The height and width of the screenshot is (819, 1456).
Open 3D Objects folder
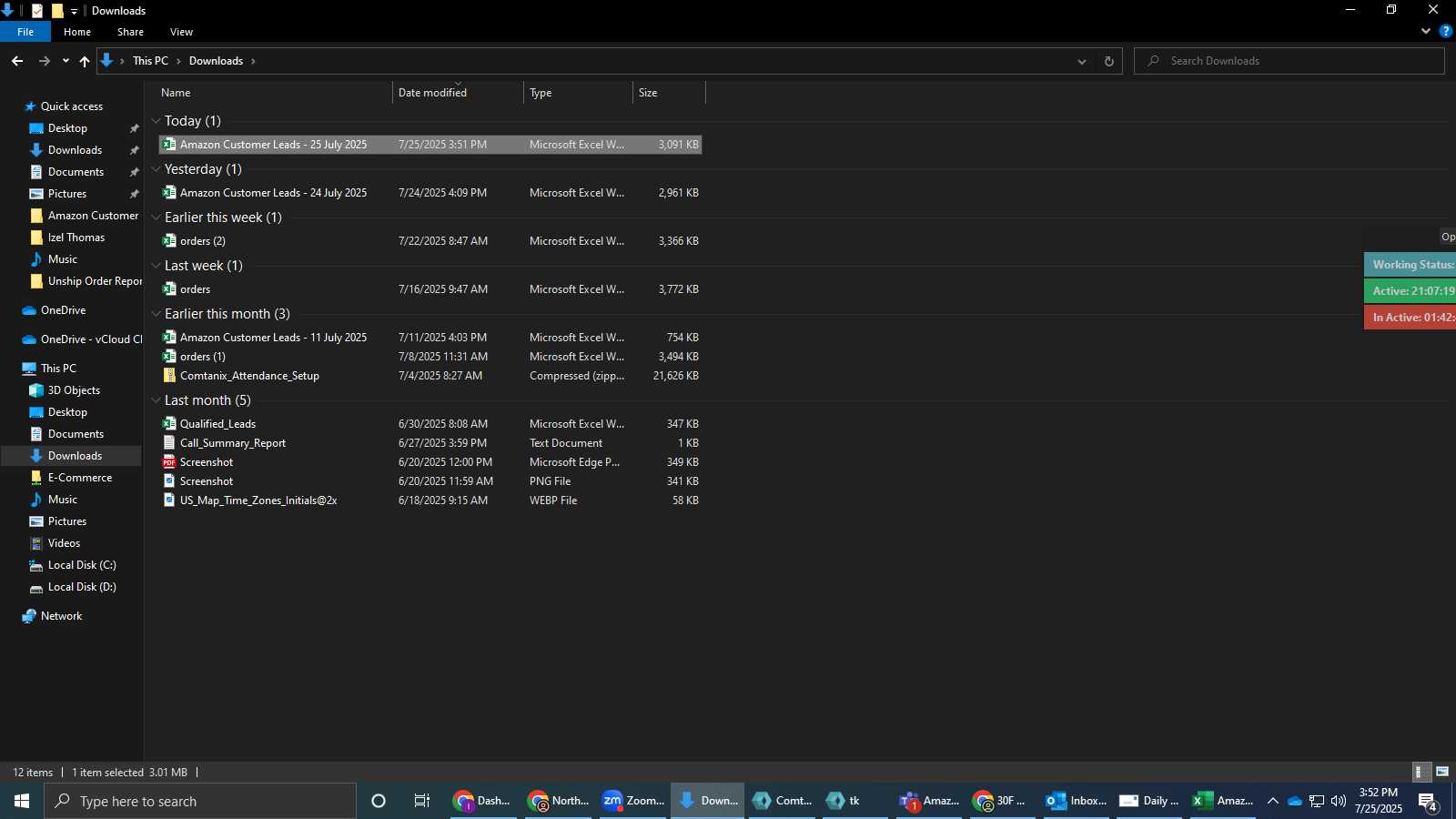pos(75,390)
